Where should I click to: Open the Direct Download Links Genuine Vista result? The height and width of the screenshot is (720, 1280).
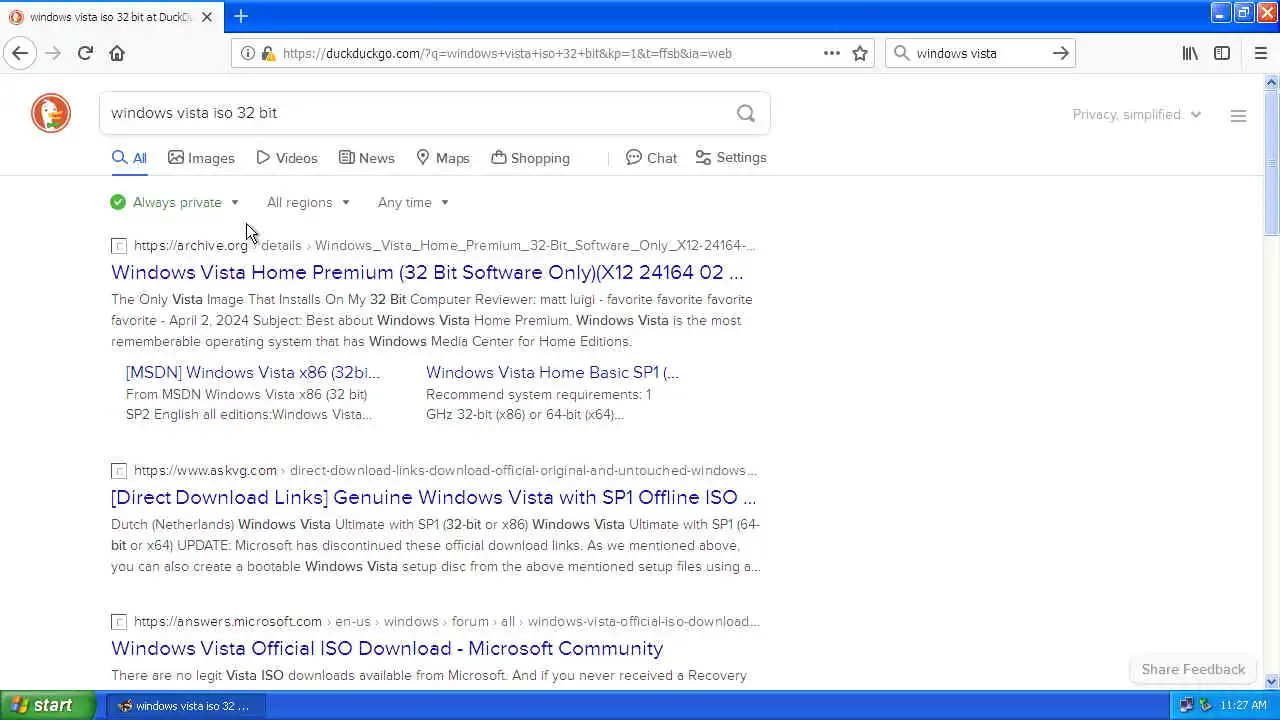point(433,497)
